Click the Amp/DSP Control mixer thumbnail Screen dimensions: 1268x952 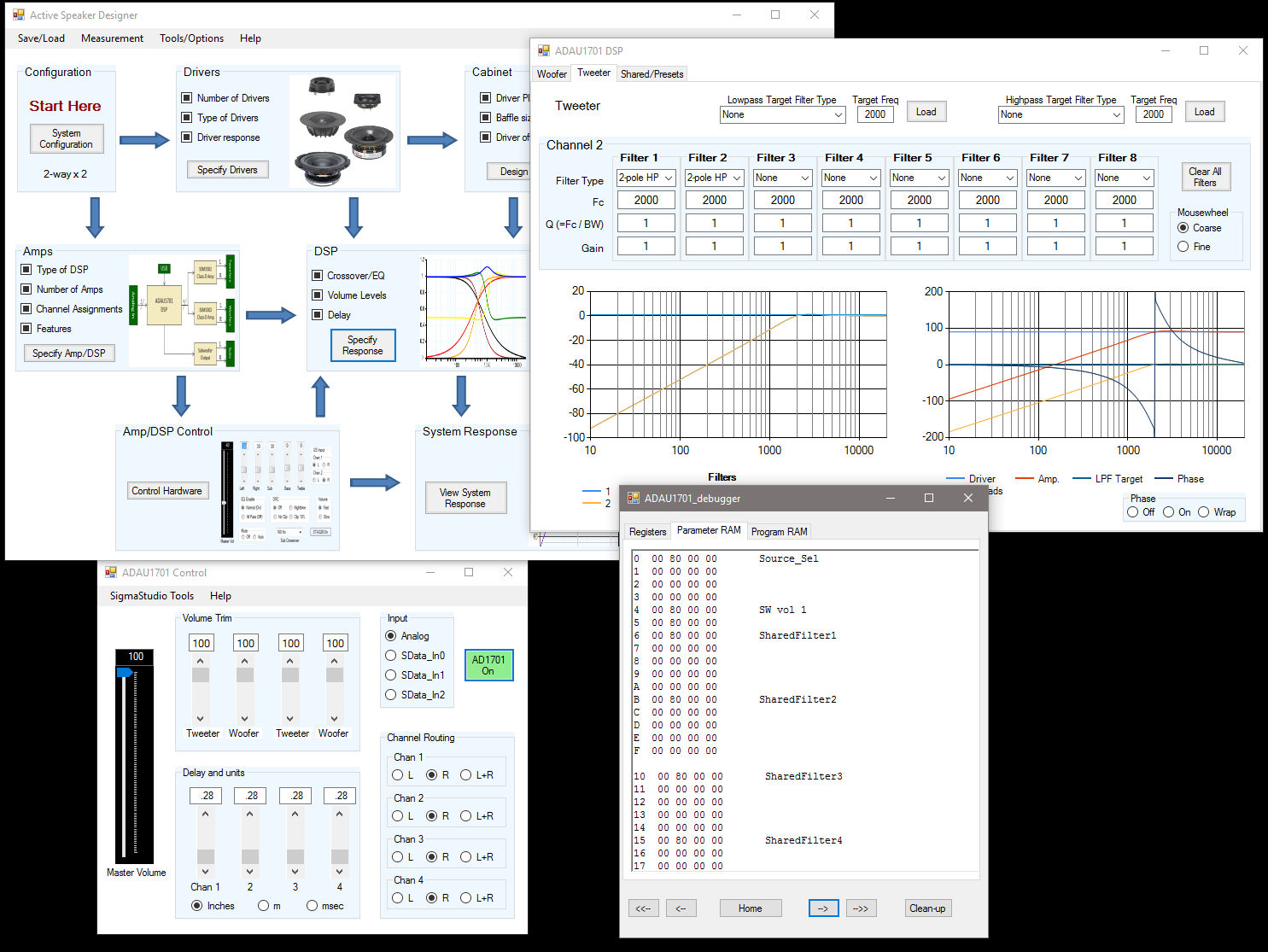(276, 492)
